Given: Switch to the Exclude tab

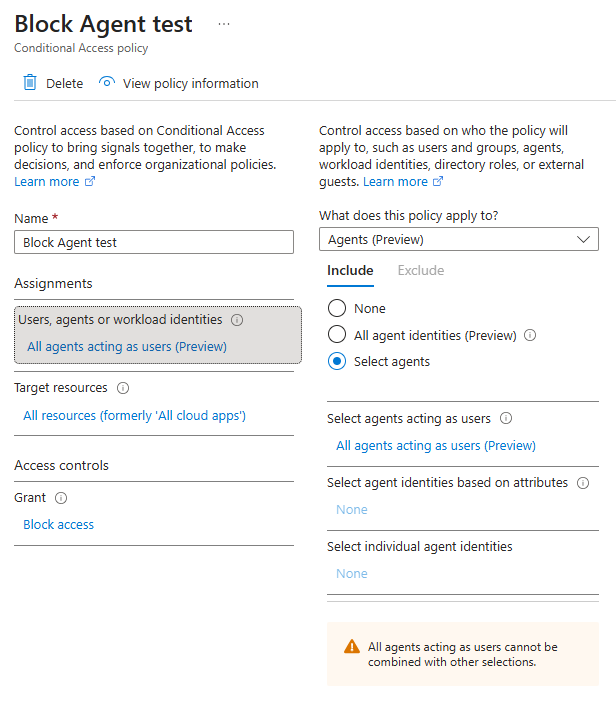Looking at the screenshot, I should tap(421, 271).
